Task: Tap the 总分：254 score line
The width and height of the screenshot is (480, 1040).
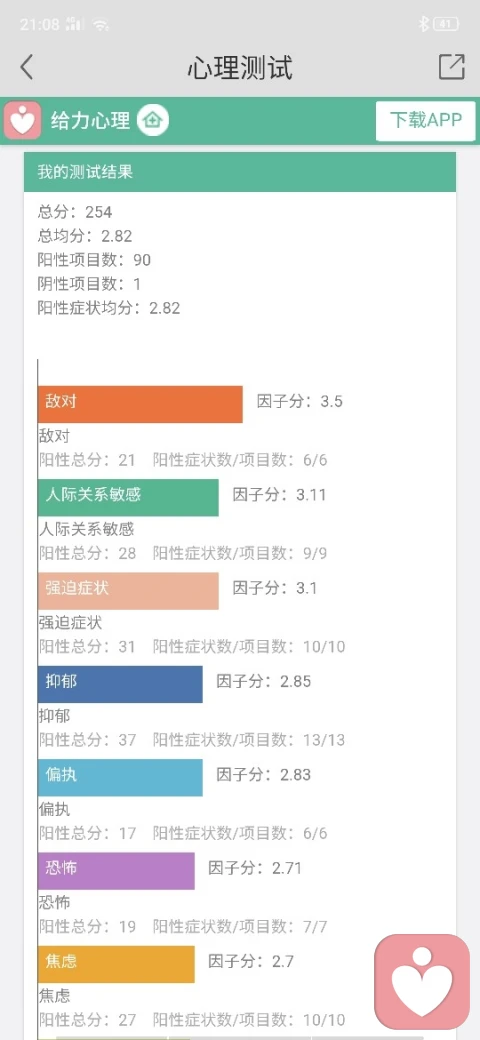Action: click(75, 212)
